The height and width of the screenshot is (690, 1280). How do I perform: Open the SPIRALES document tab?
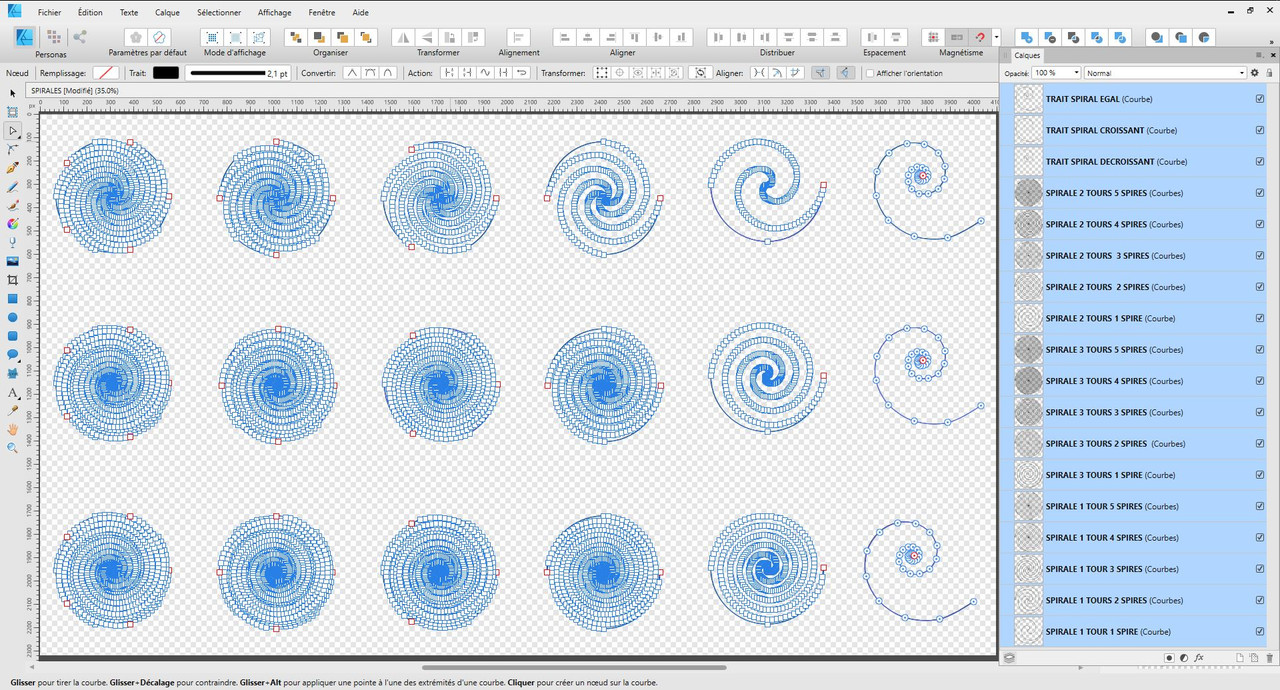pos(75,90)
